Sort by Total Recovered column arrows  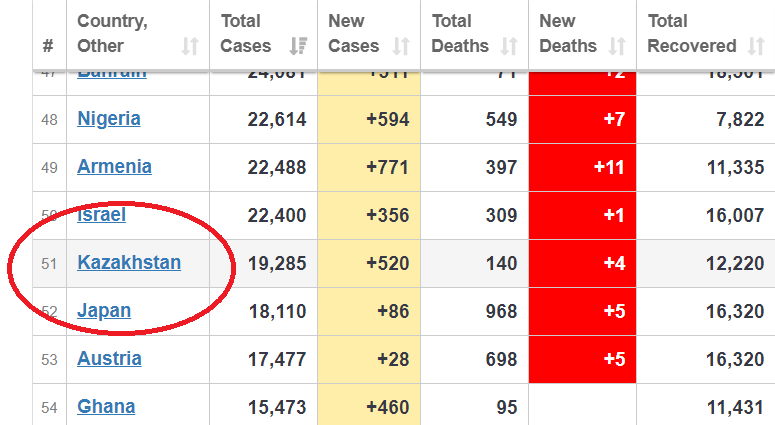tap(756, 46)
